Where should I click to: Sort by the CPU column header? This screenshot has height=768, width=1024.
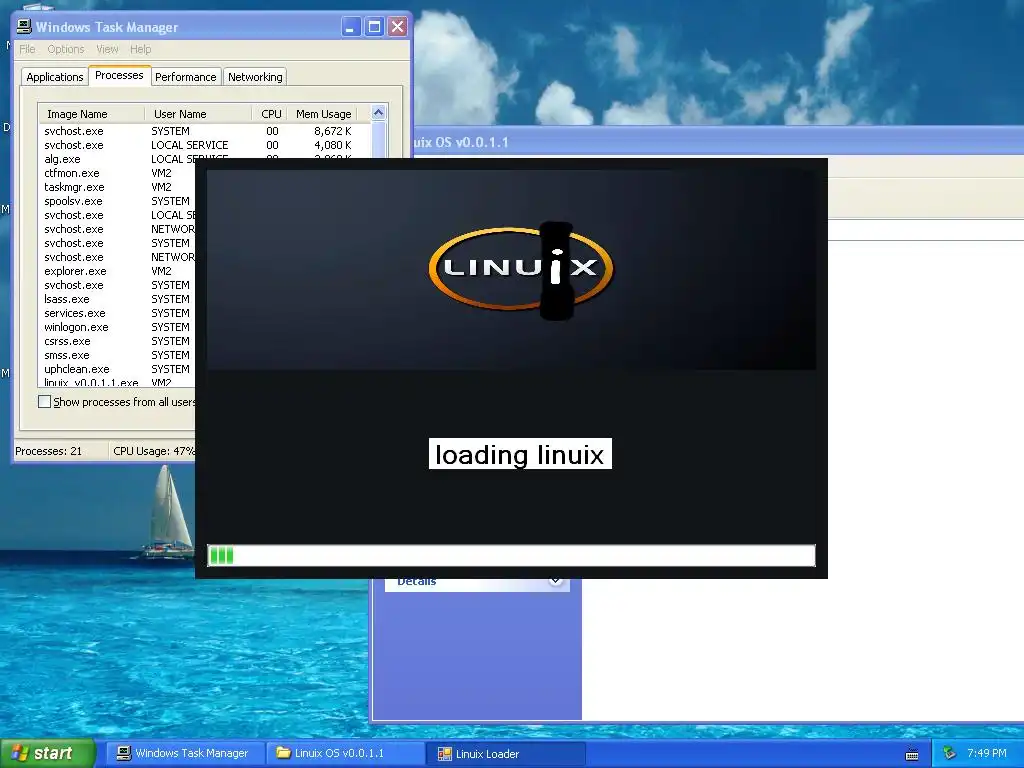click(x=270, y=114)
